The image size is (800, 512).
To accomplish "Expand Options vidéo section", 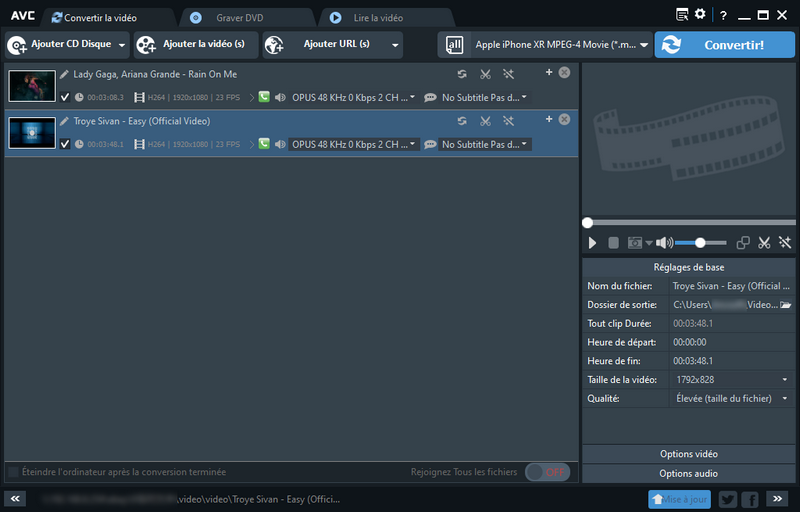I will coord(689,454).
